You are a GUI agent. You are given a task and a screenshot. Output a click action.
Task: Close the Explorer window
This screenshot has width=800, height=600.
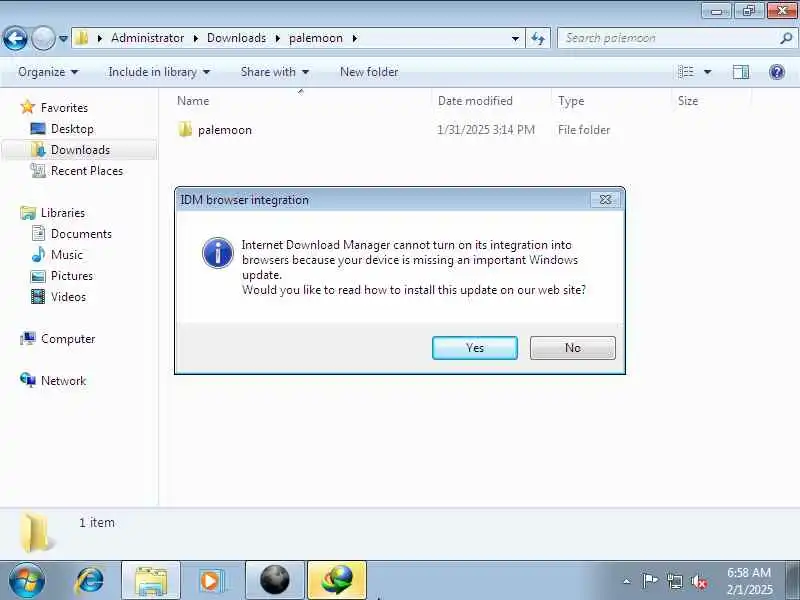[x=782, y=10]
